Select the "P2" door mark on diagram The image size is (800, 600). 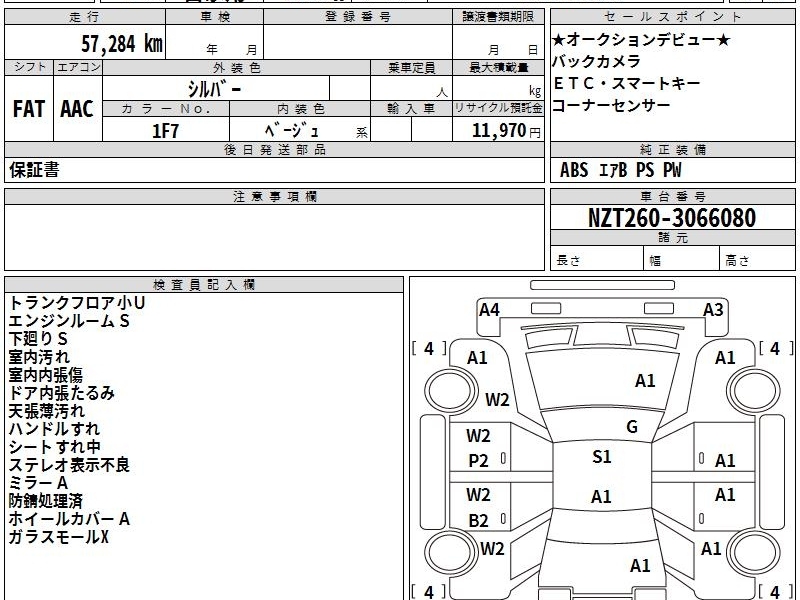[x=479, y=461]
